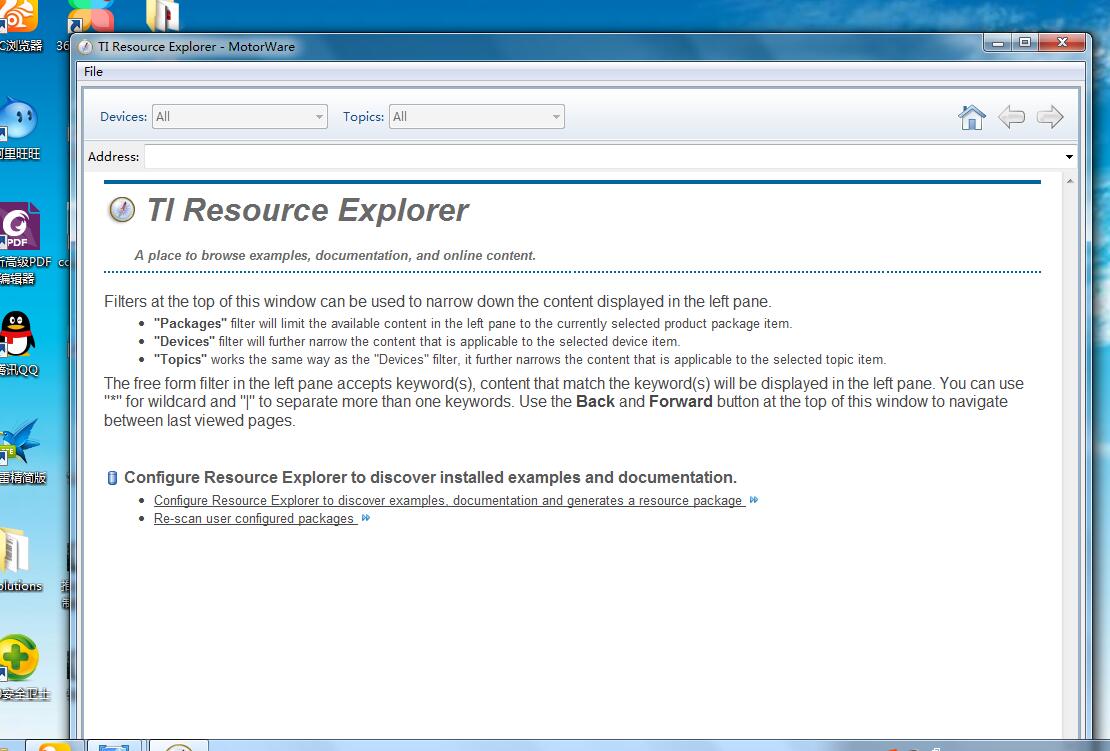Click the arrow icon after resource package link

coord(754,500)
